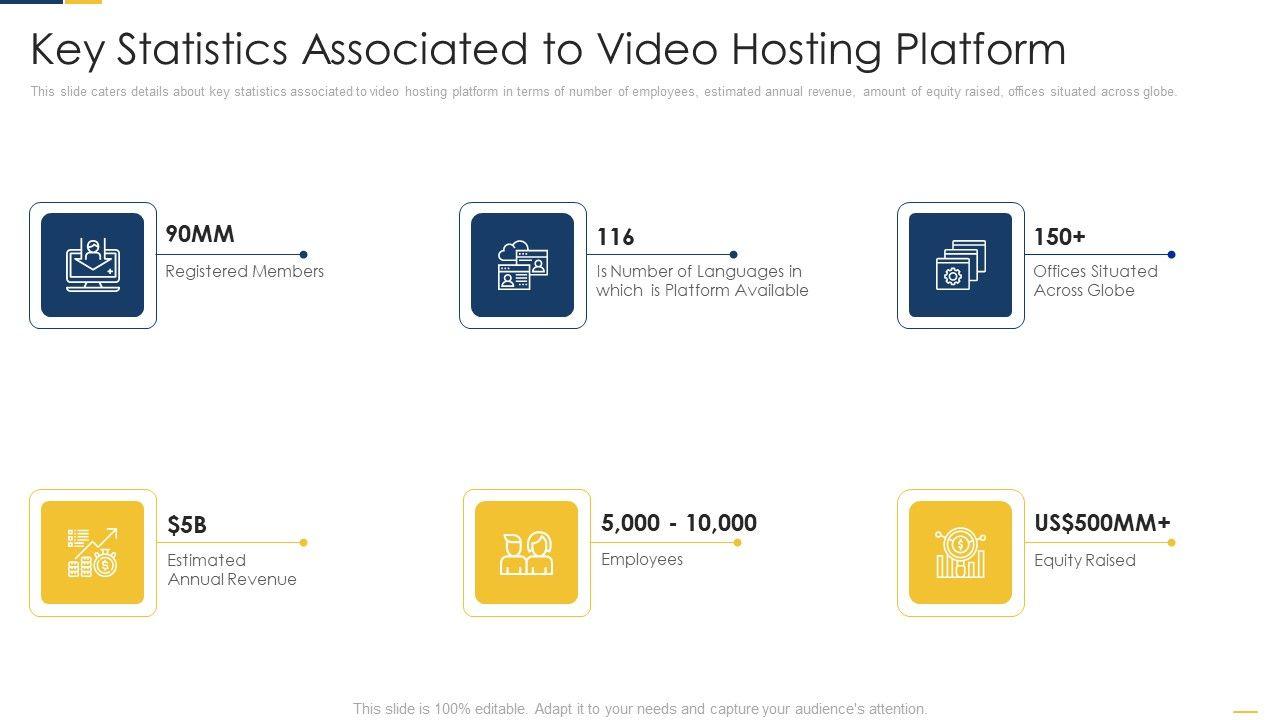Select the slide description subtitle paragraph
The image size is (1280, 720).
click(603, 92)
